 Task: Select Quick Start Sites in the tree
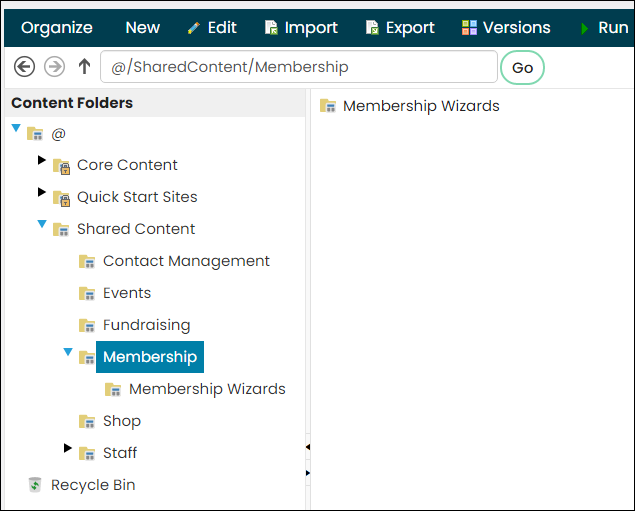pos(137,197)
